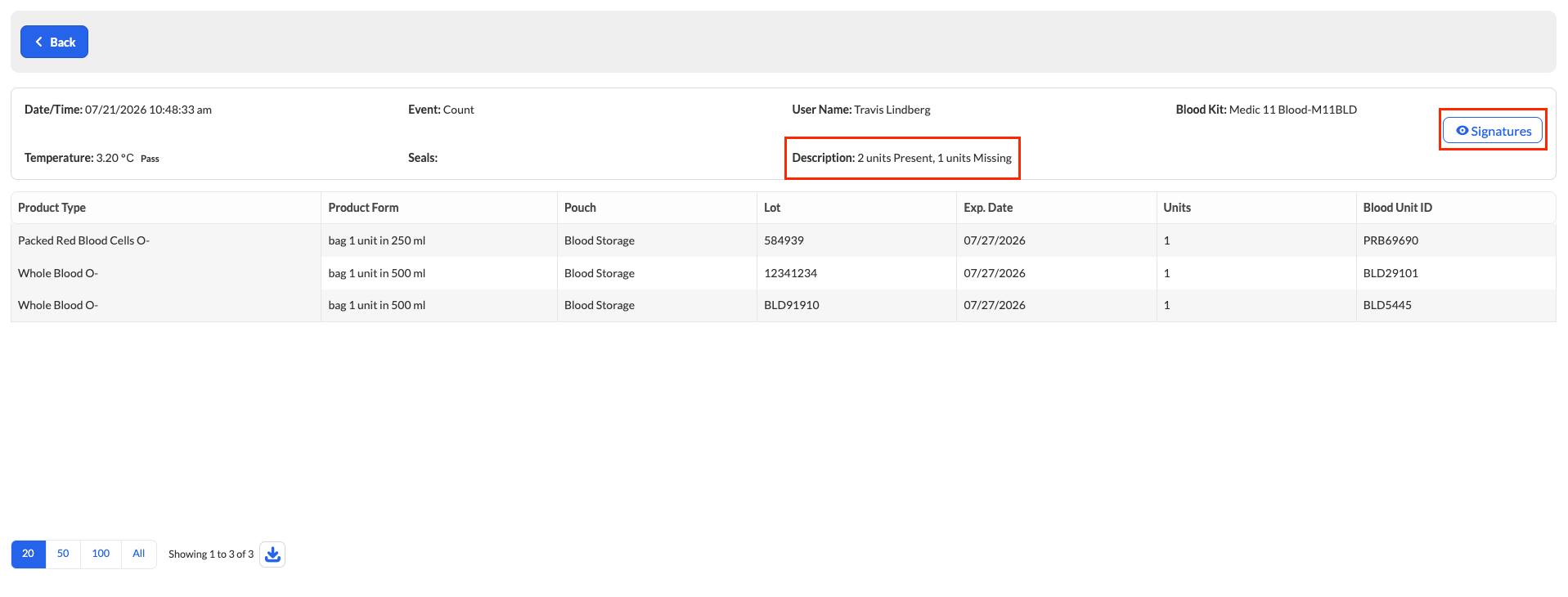The width and height of the screenshot is (1568, 597).
Task: Click the Pass temperature badge
Action: coord(150,159)
